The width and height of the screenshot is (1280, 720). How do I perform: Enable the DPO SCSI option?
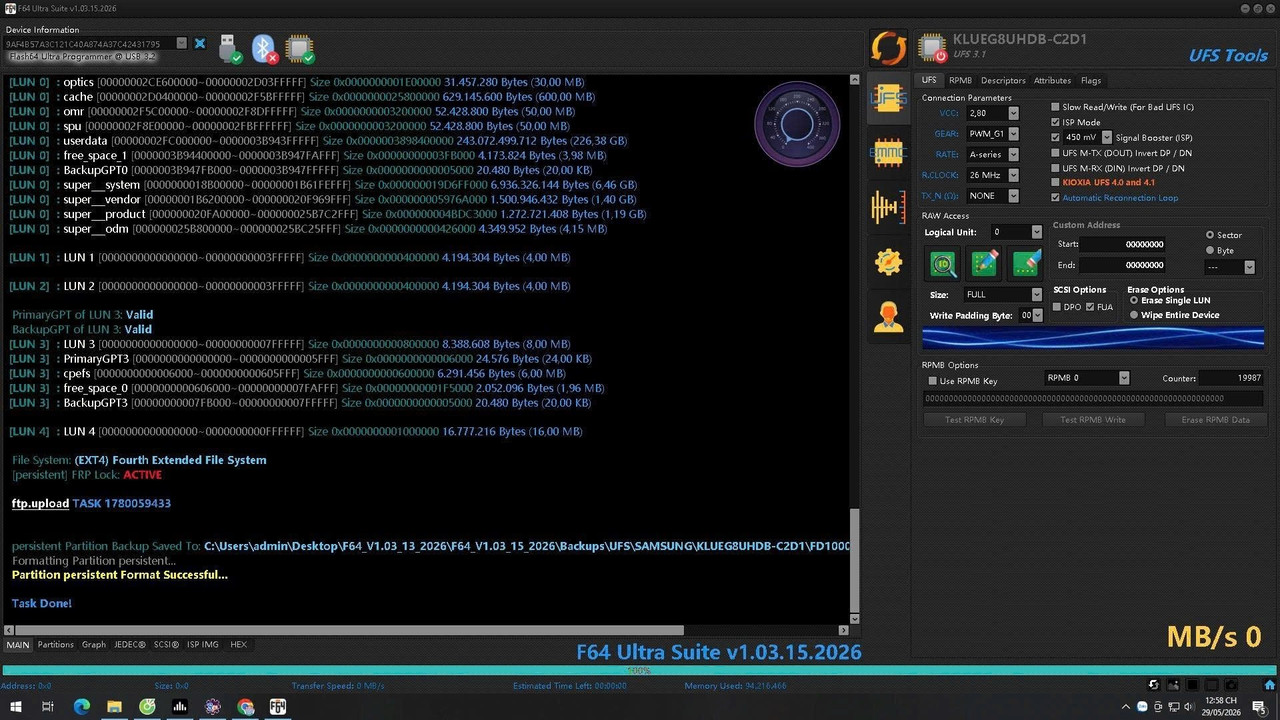coord(1058,307)
